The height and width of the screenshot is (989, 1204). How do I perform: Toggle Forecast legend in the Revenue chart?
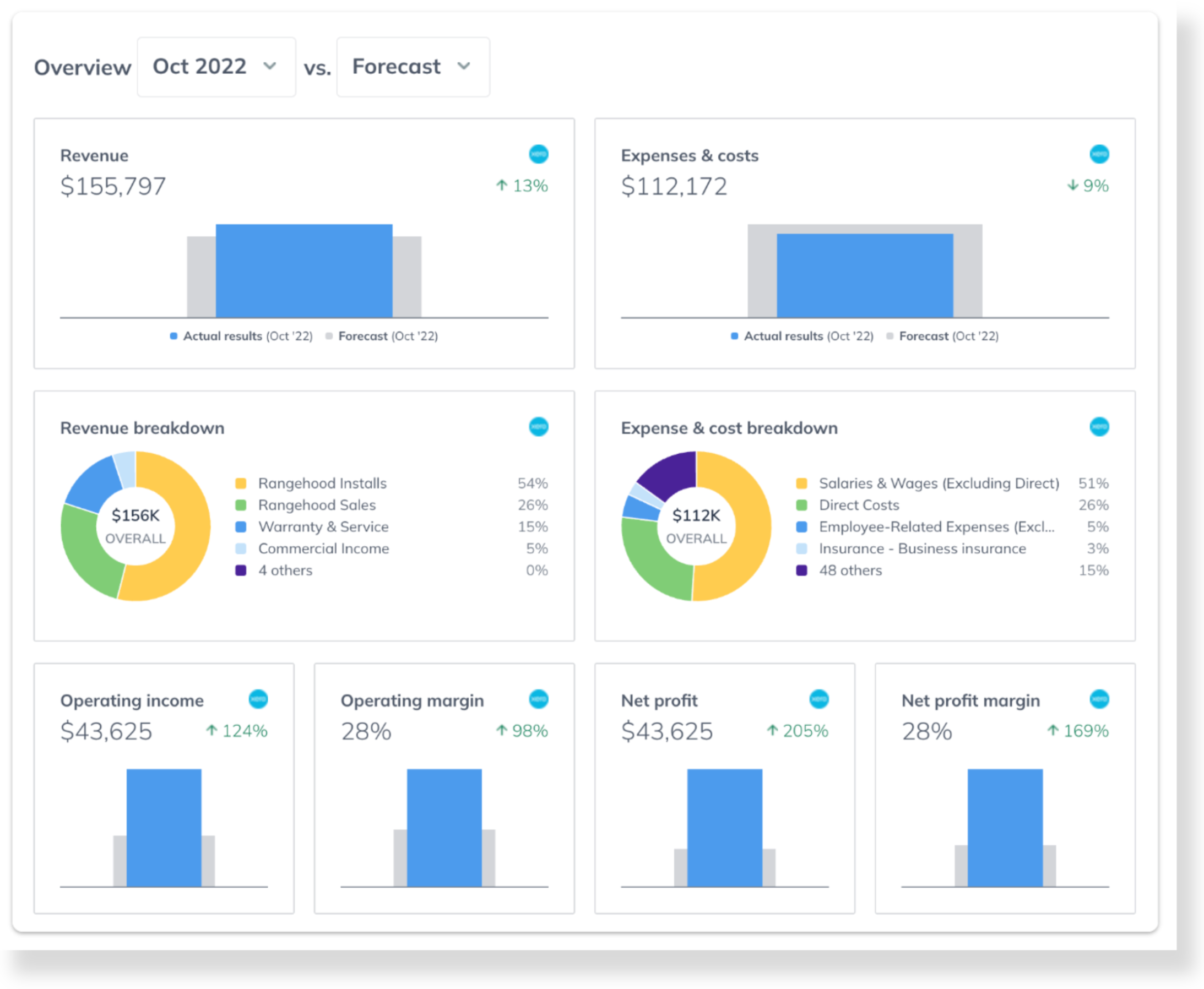[x=382, y=336]
